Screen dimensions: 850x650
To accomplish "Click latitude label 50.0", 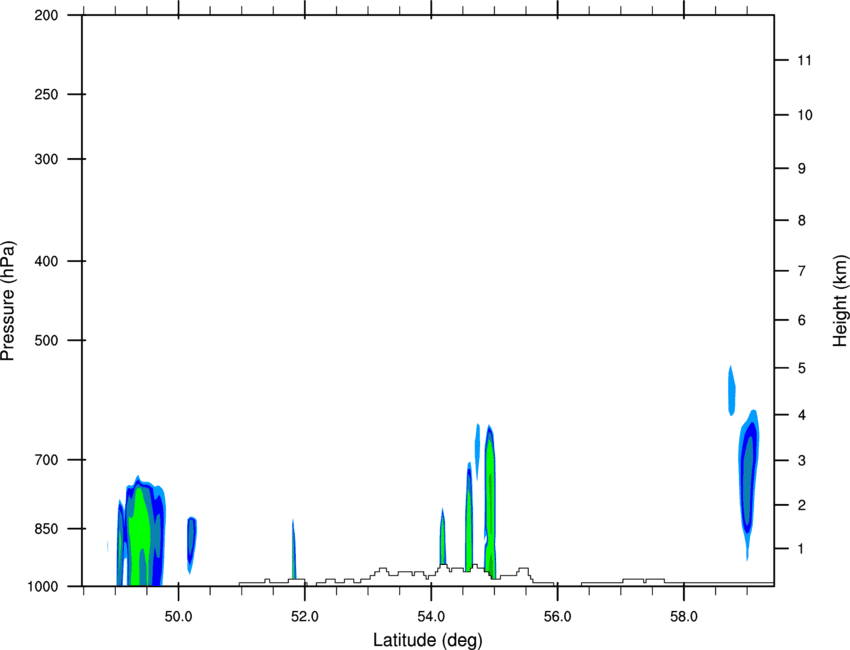I will click(178, 617).
